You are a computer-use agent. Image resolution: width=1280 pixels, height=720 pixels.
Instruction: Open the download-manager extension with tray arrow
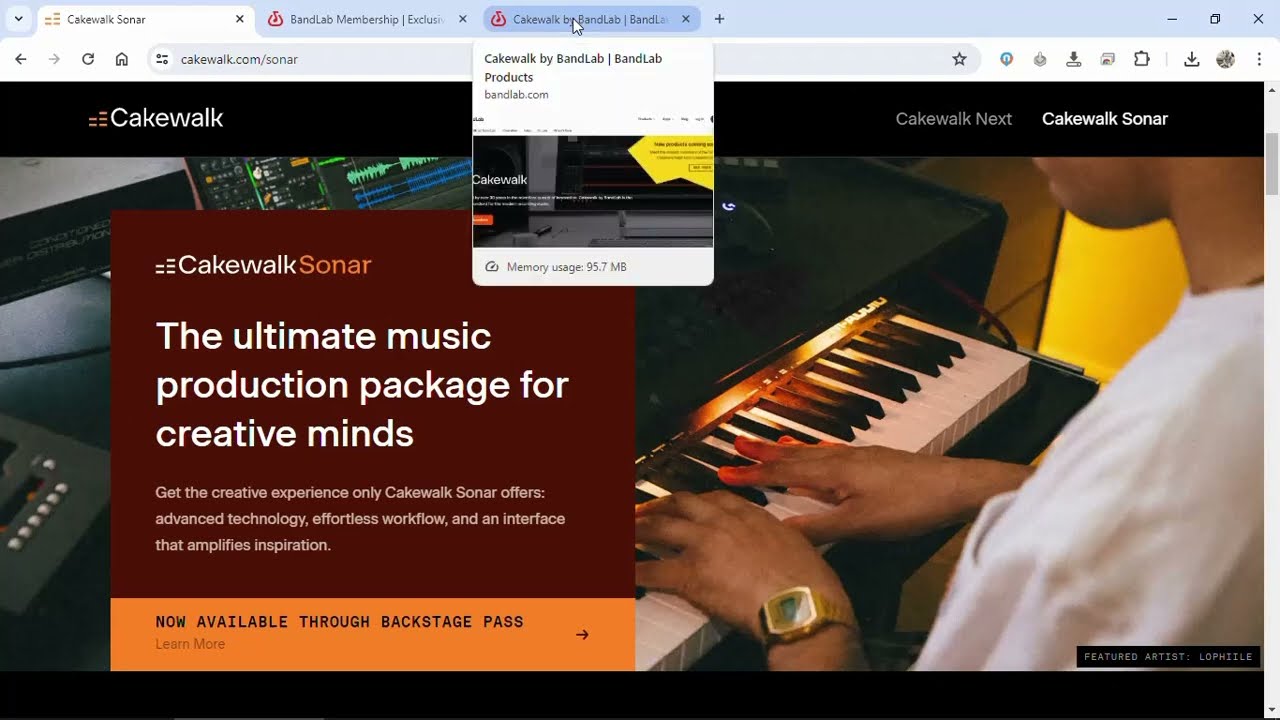tap(1074, 59)
